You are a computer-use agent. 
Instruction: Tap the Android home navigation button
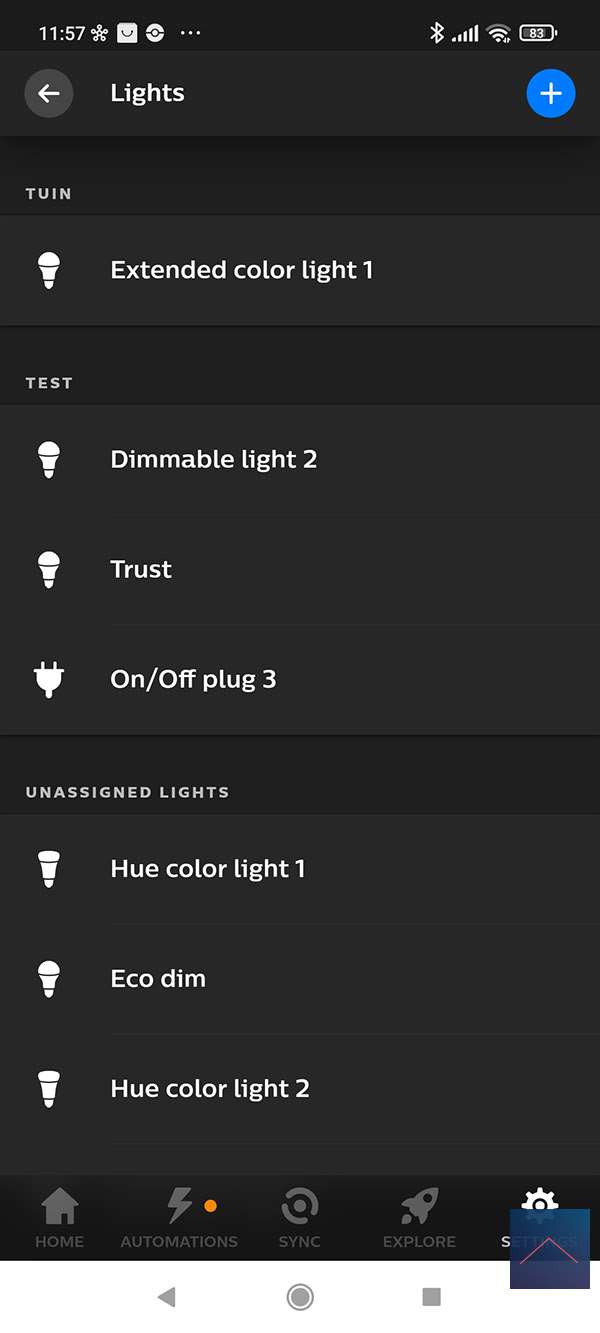click(x=299, y=1297)
